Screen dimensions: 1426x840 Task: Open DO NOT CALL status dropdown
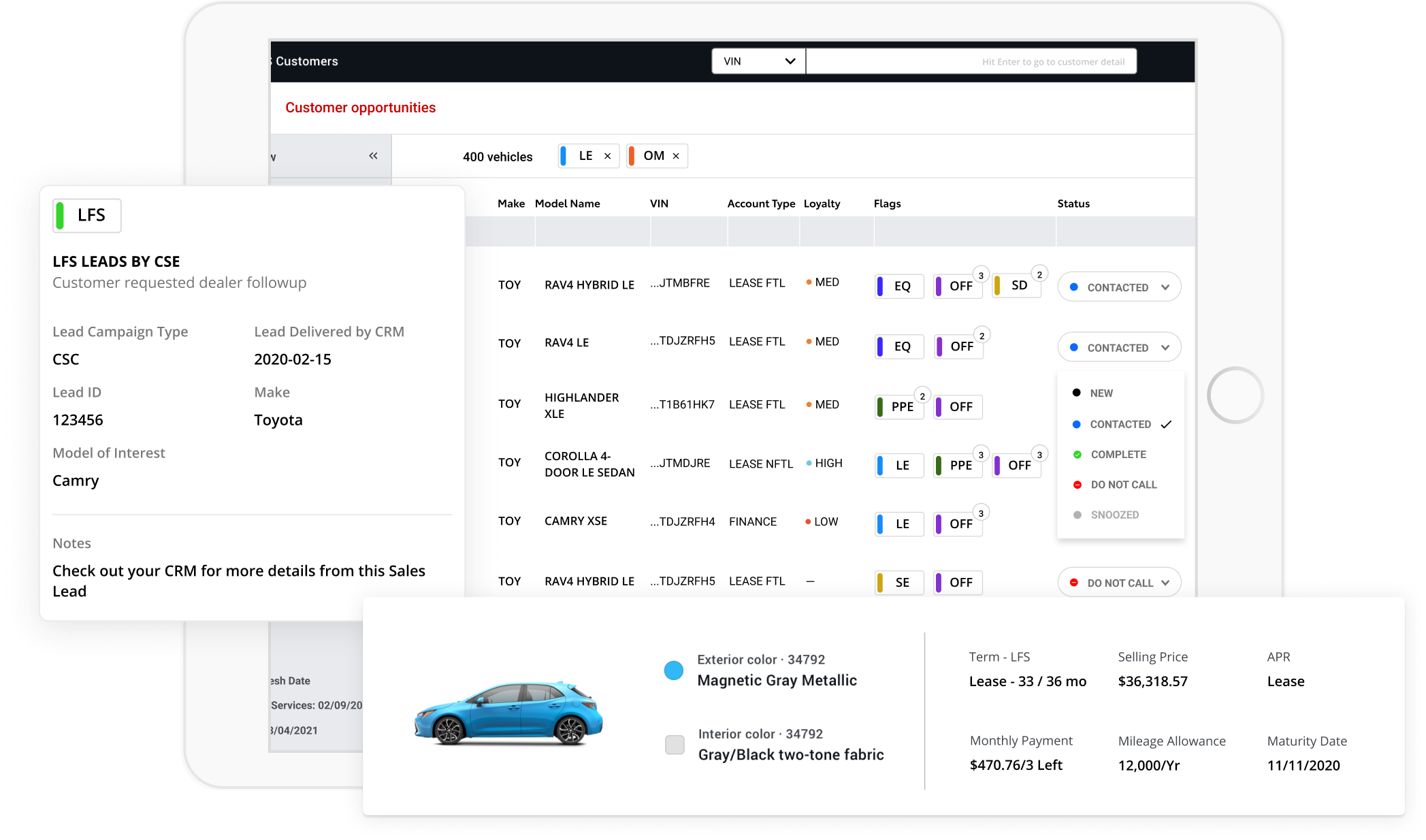point(1119,583)
